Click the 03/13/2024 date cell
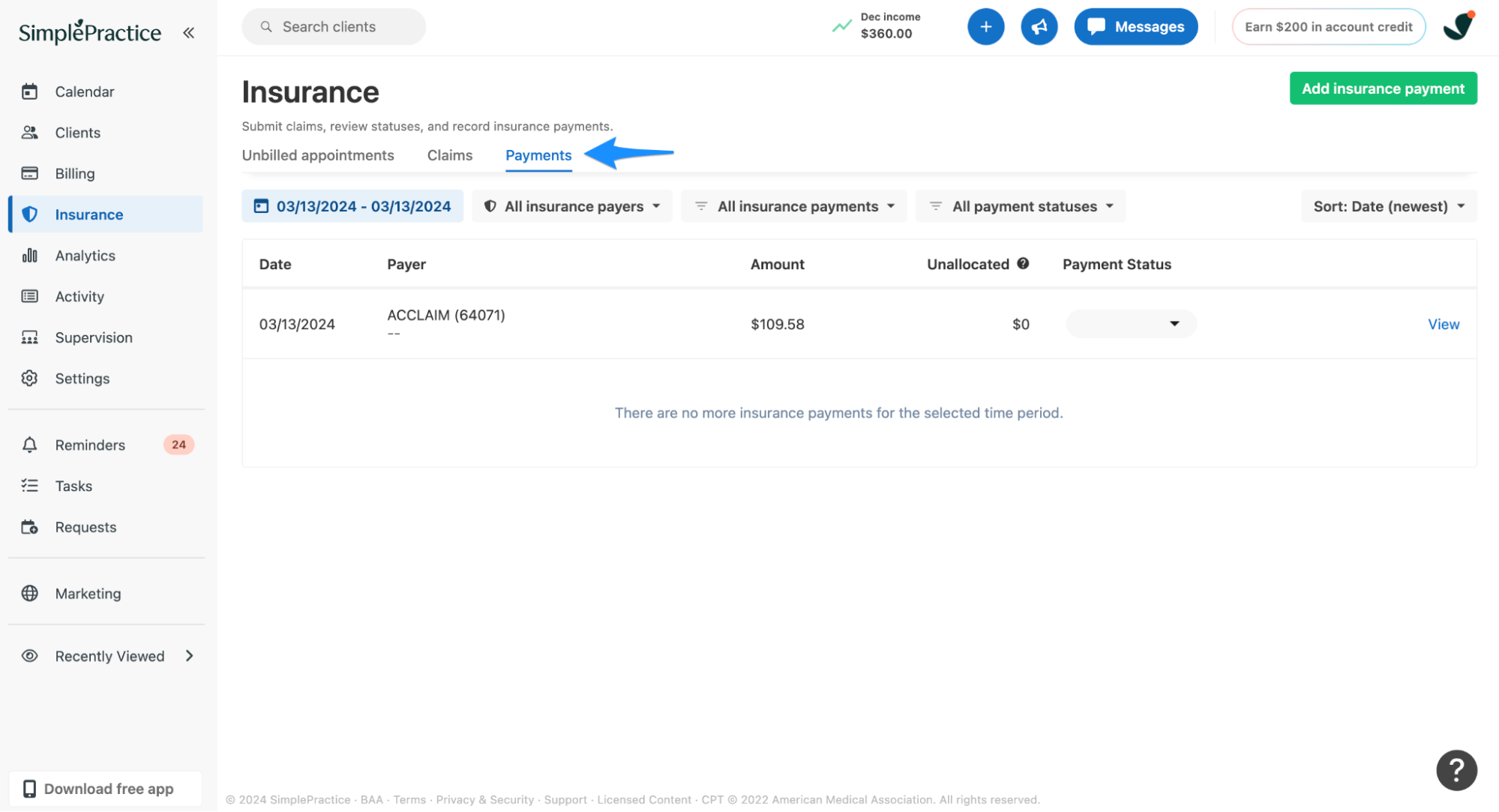Viewport: 1499px width, 812px height. (x=297, y=324)
